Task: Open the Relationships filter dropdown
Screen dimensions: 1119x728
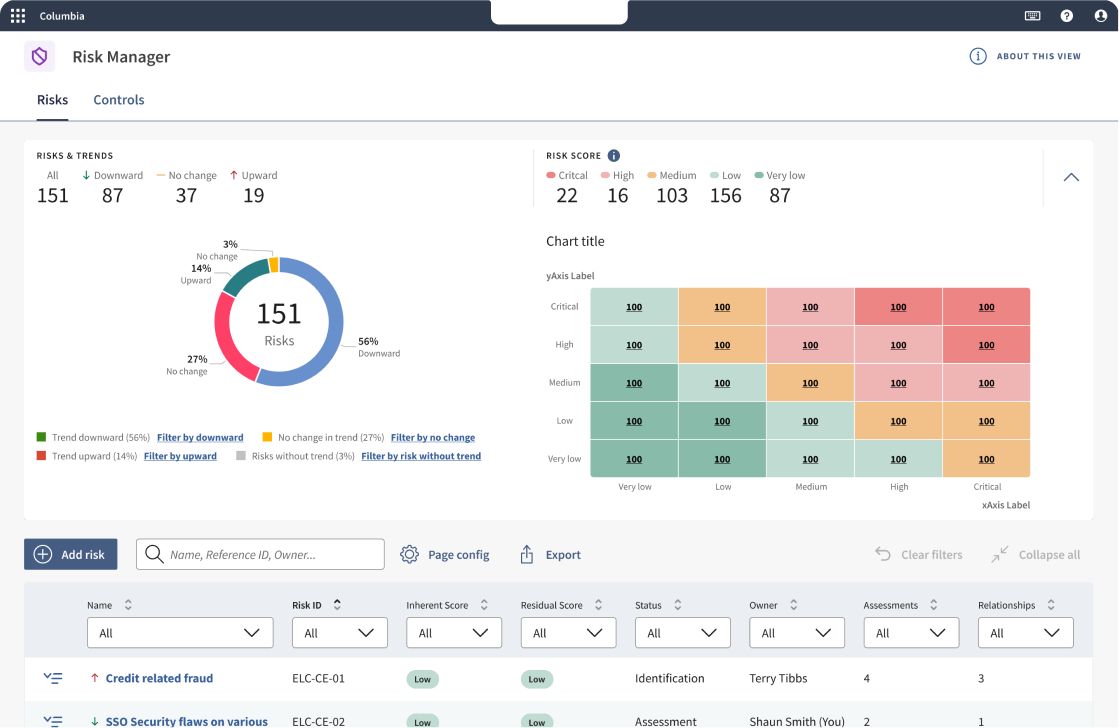Action: 1026,632
